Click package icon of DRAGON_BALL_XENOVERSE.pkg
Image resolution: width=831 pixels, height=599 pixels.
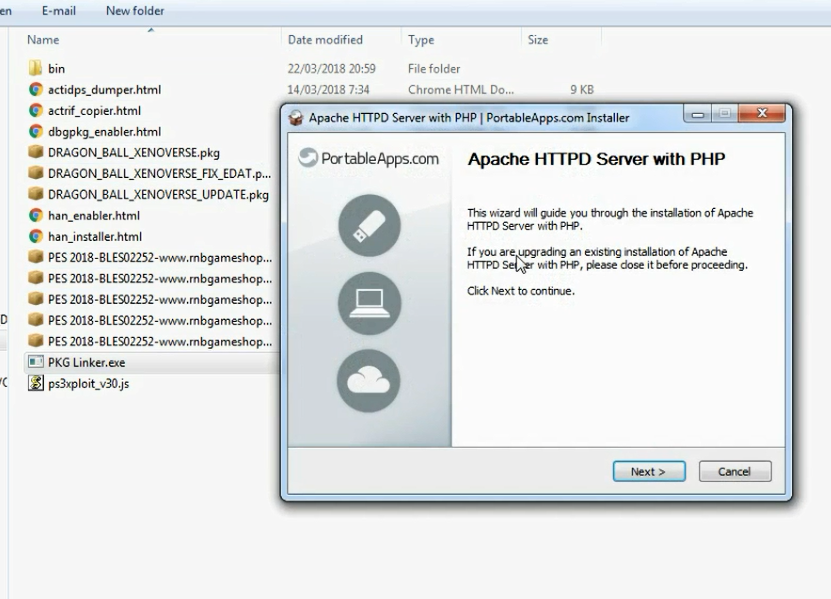tap(36, 152)
